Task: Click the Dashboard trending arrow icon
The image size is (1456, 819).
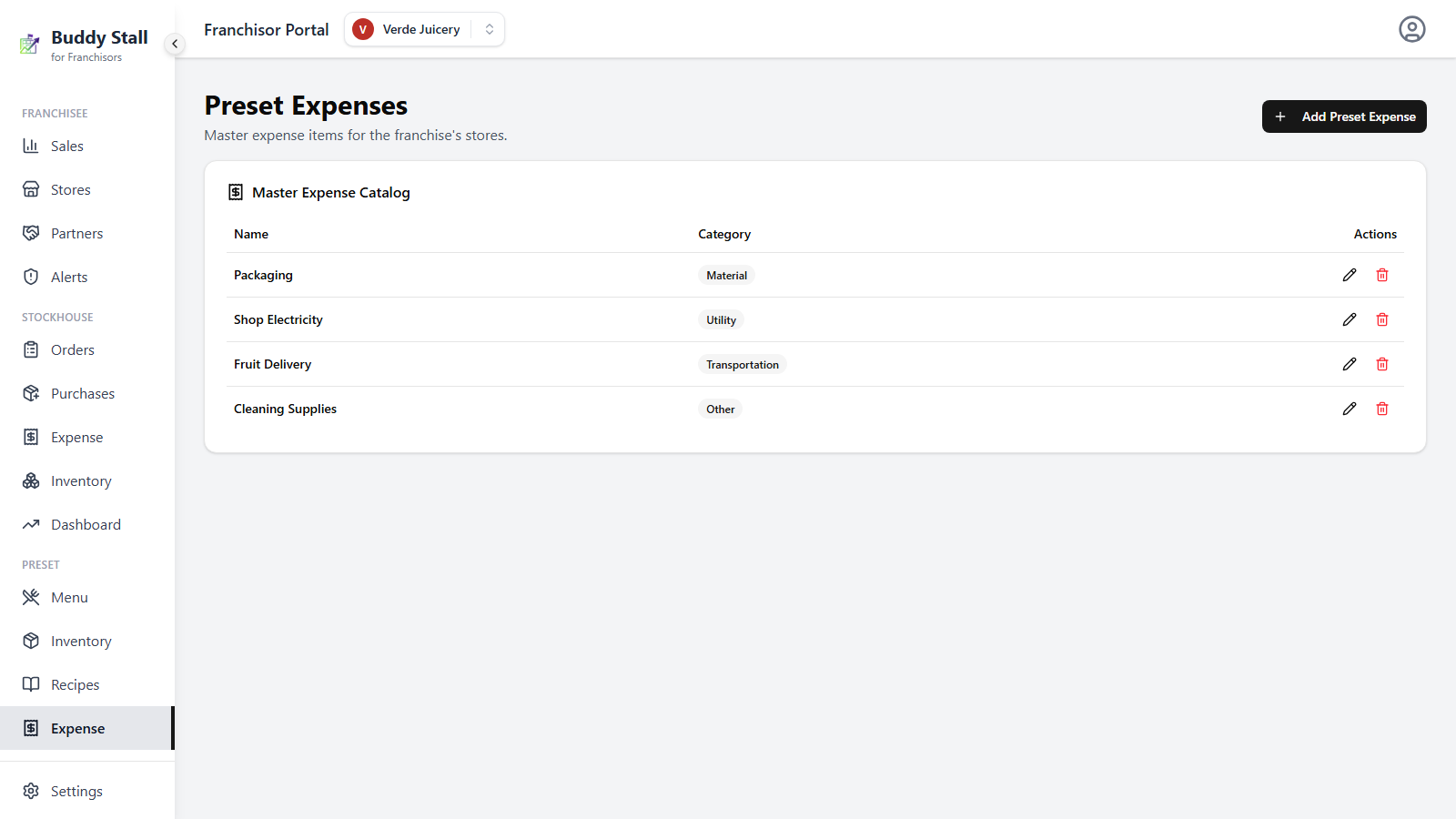Action: tap(31, 524)
